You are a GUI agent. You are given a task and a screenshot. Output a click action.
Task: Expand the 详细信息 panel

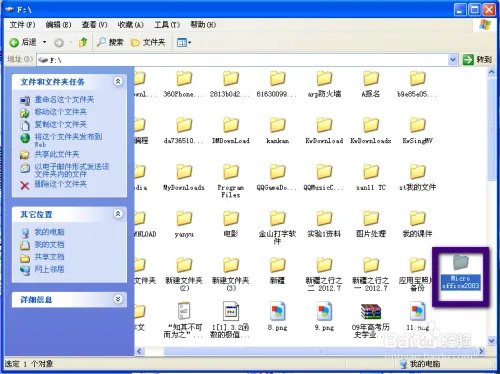click(x=118, y=299)
